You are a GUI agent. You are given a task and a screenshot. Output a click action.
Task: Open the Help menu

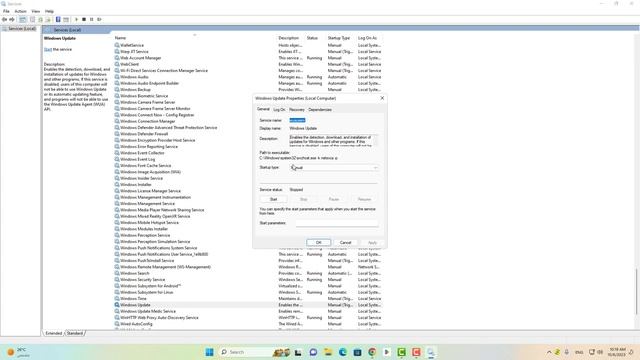pyautogui.click(x=49, y=11)
